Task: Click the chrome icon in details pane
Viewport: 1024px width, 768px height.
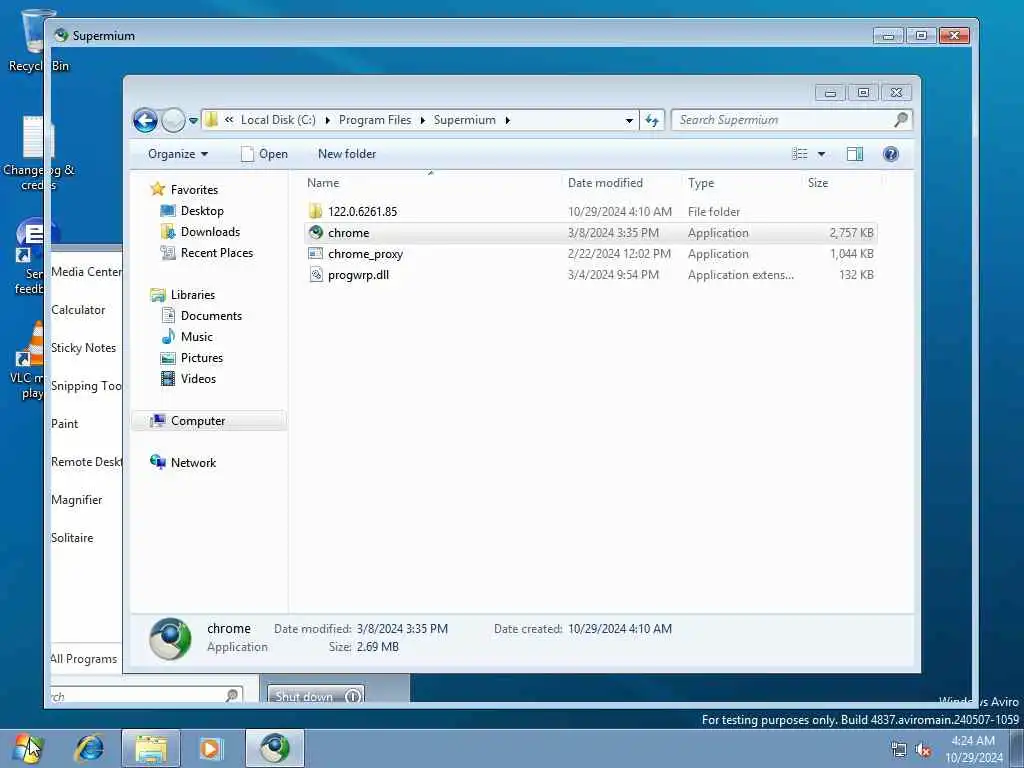Action: pyautogui.click(x=170, y=639)
